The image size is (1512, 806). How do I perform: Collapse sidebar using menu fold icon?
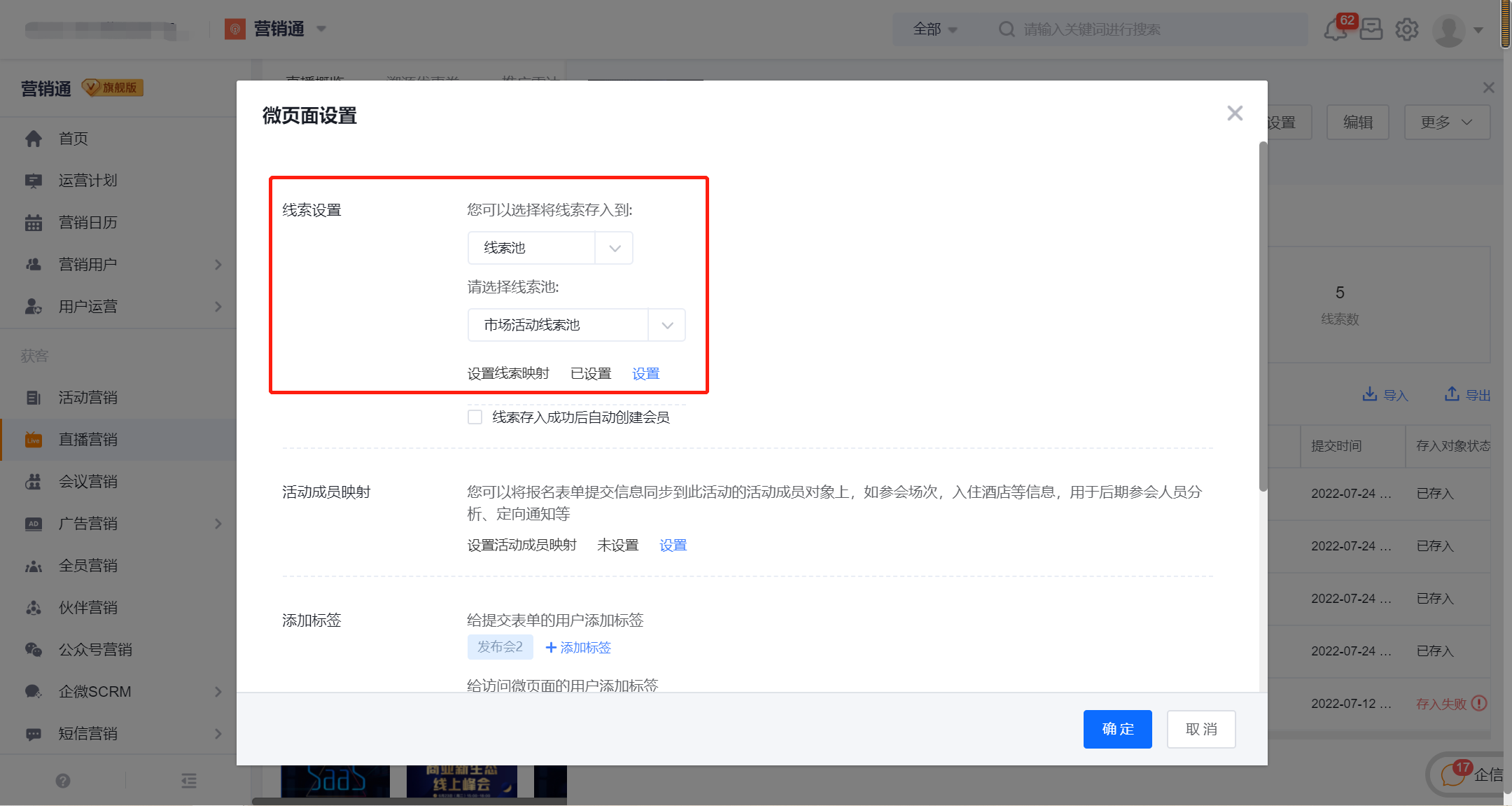click(189, 781)
